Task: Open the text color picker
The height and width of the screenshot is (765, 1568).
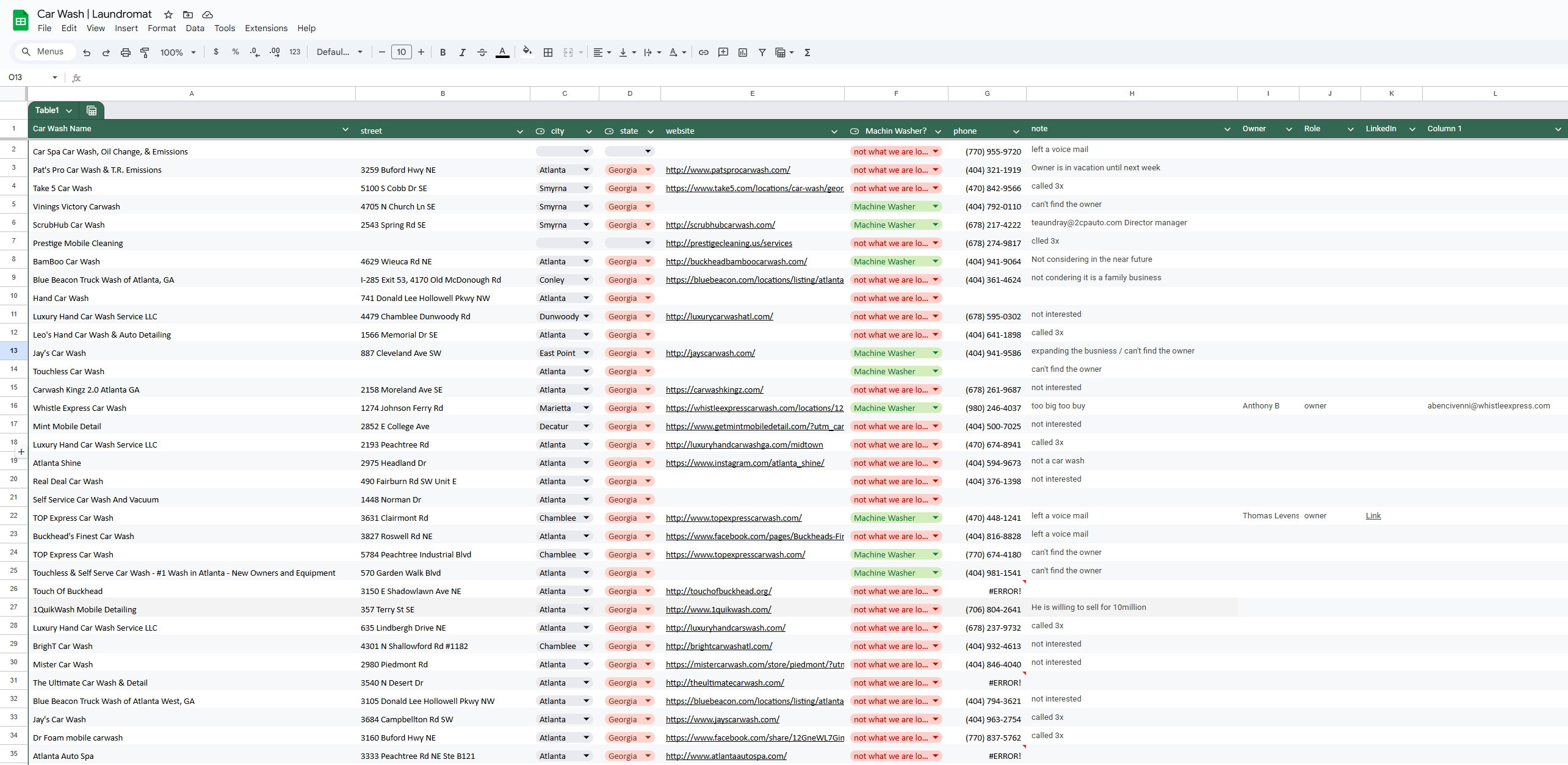Action: 502,53
